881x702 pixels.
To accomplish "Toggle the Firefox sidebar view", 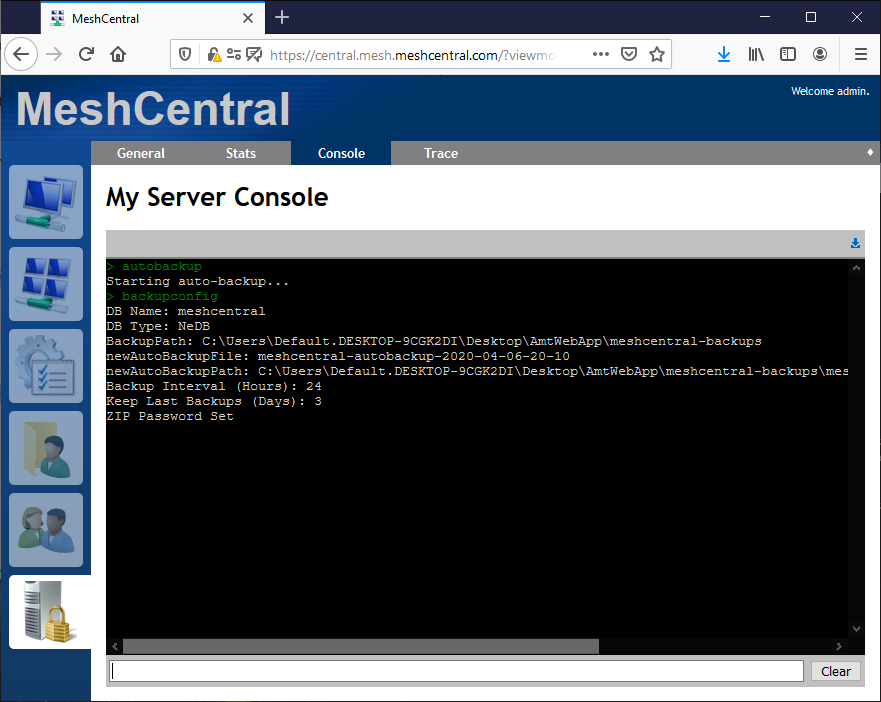I will tap(788, 55).
